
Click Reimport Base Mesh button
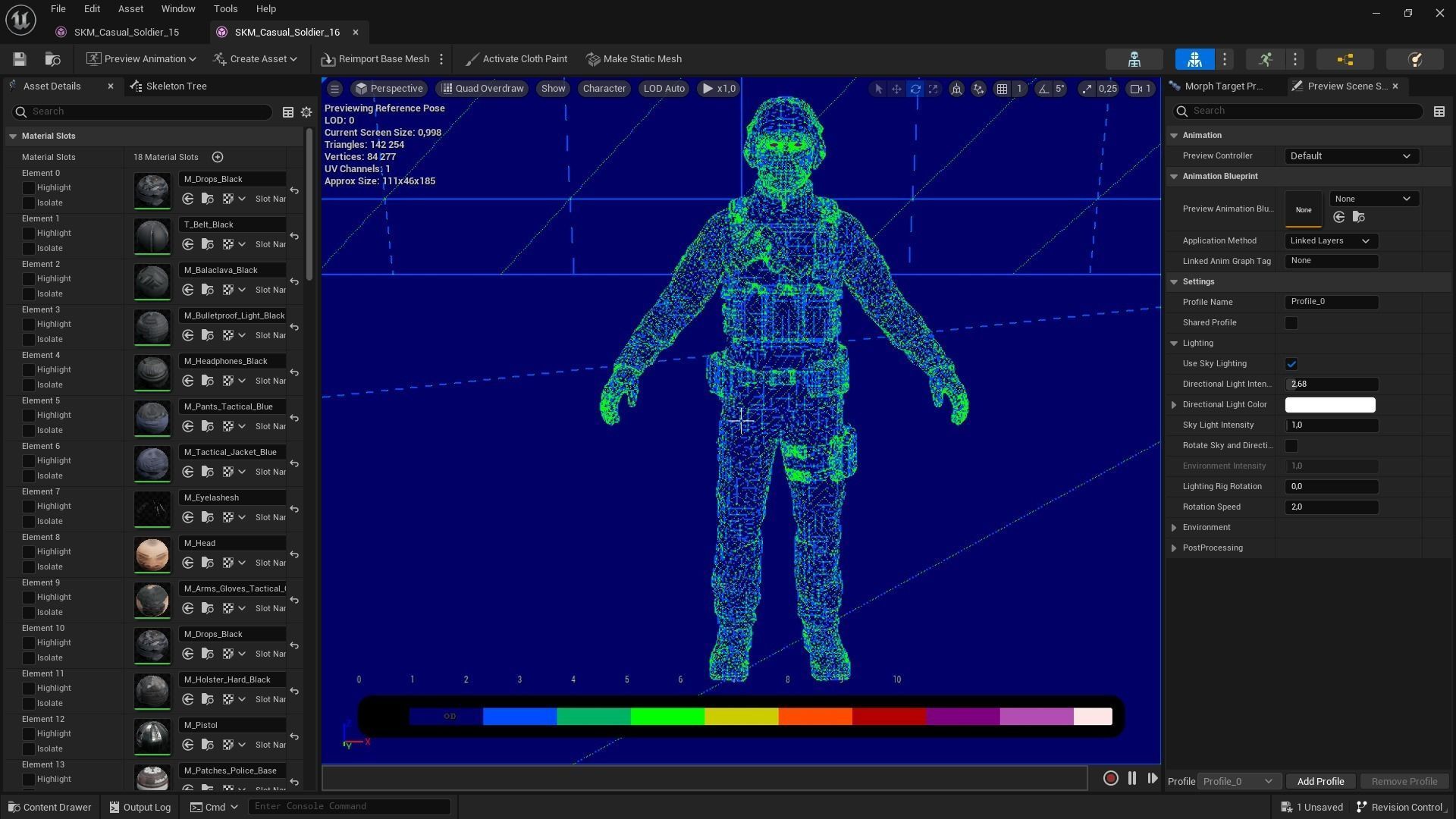375,59
